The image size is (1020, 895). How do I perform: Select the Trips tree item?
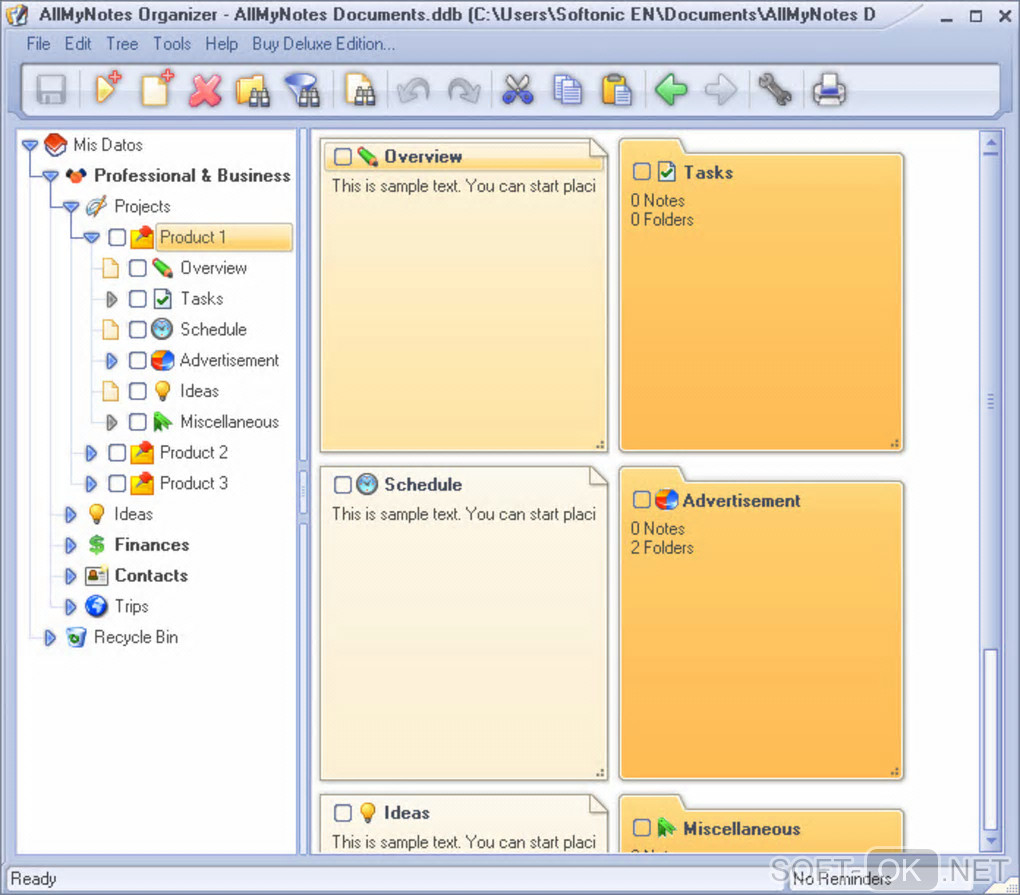(131, 606)
